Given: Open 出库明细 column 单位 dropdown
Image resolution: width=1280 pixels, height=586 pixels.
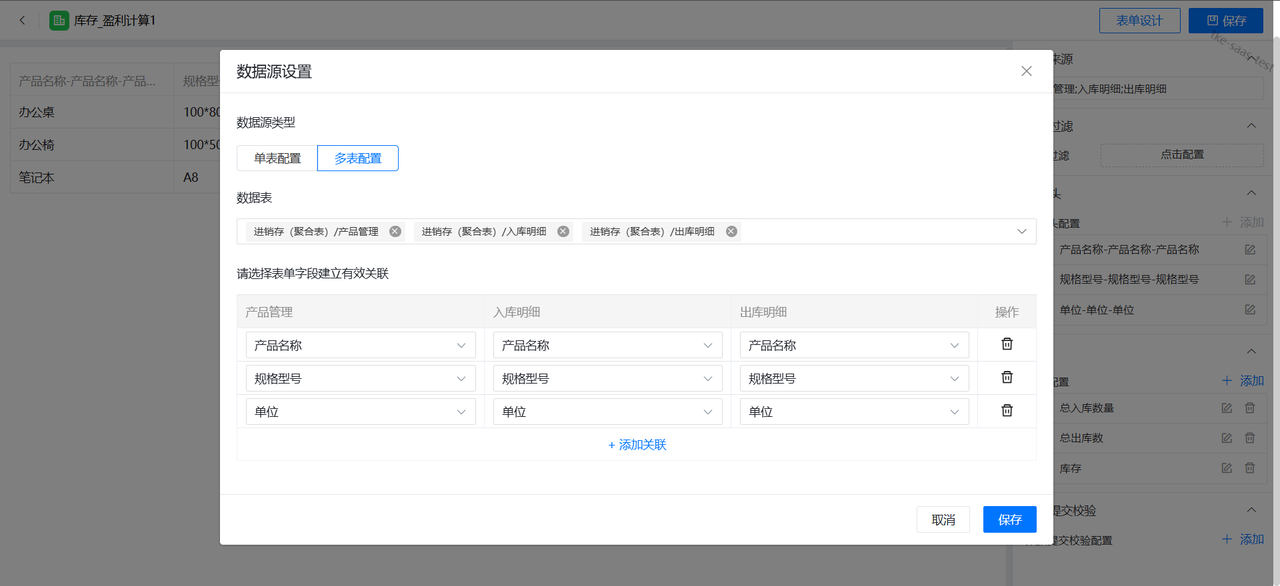Looking at the screenshot, I should (x=854, y=411).
